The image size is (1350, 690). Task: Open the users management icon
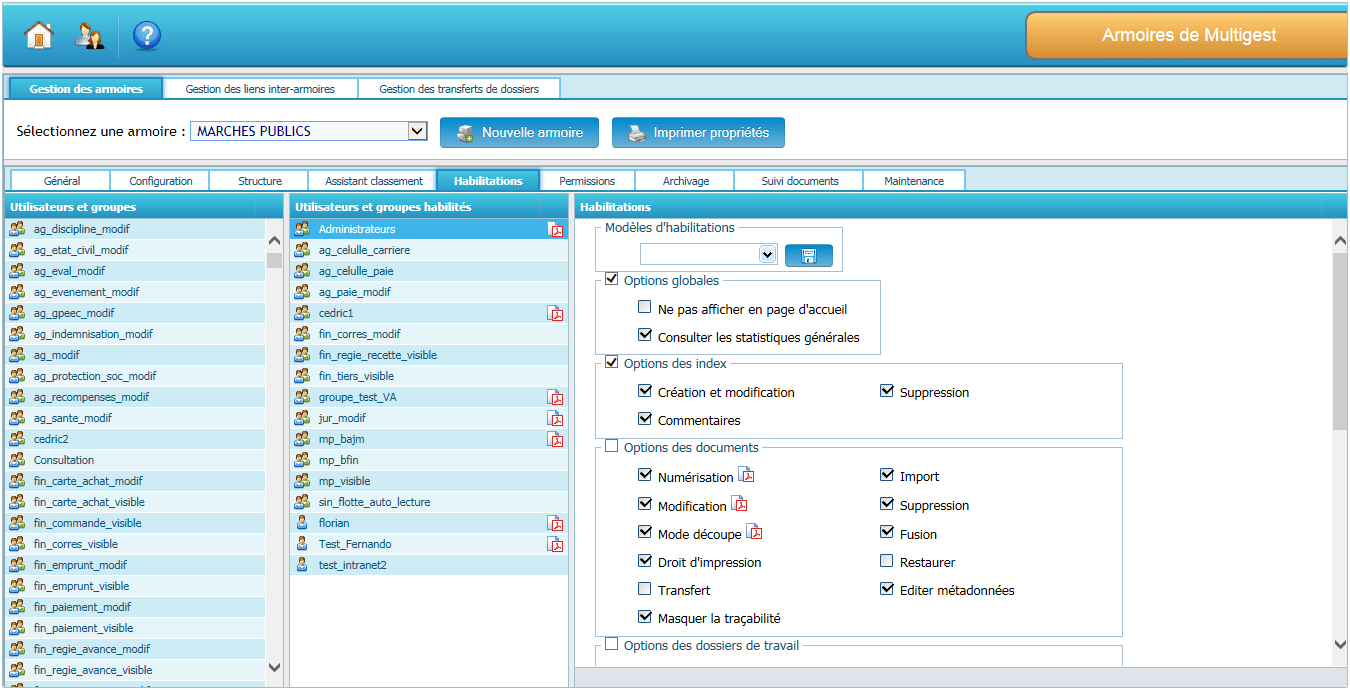tap(90, 36)
